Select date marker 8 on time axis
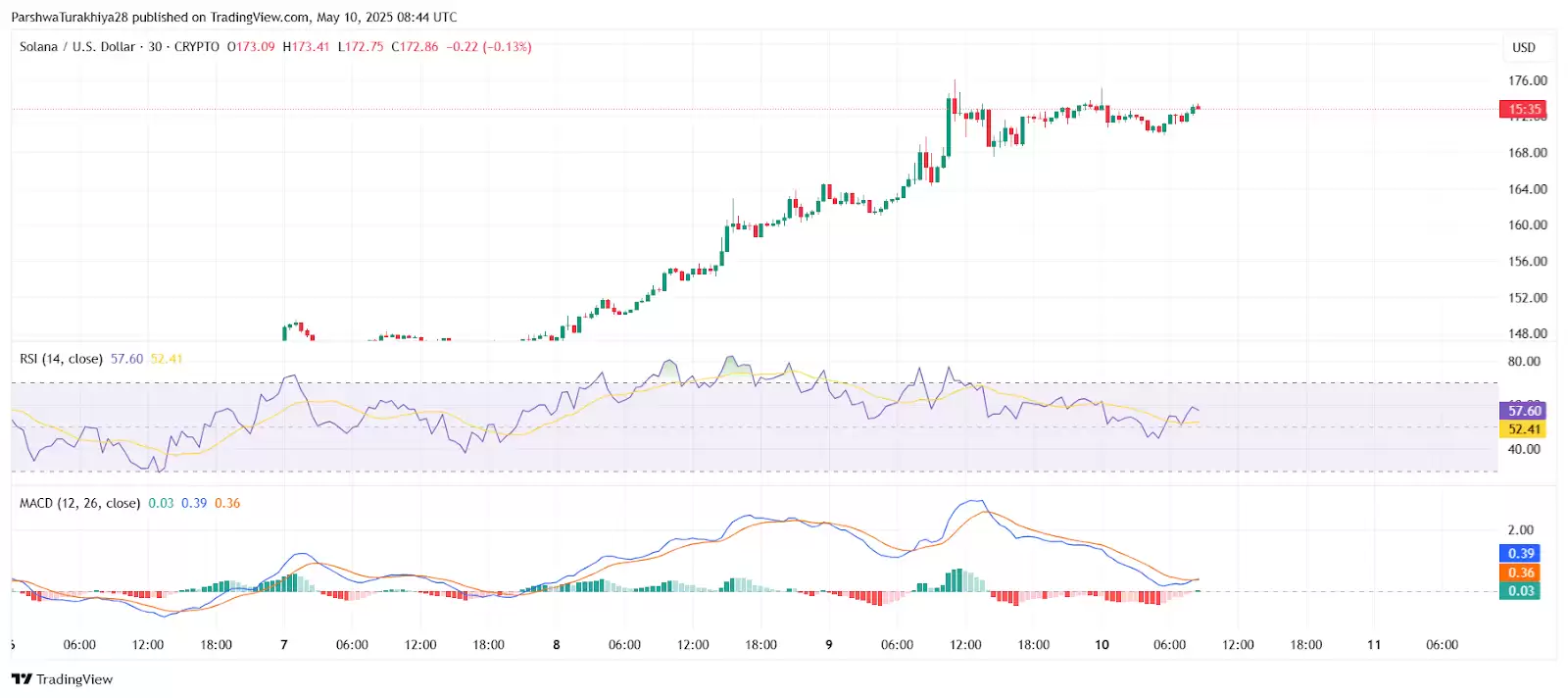Viewport: 1568px width, 698px height. (x=557, y=645)
